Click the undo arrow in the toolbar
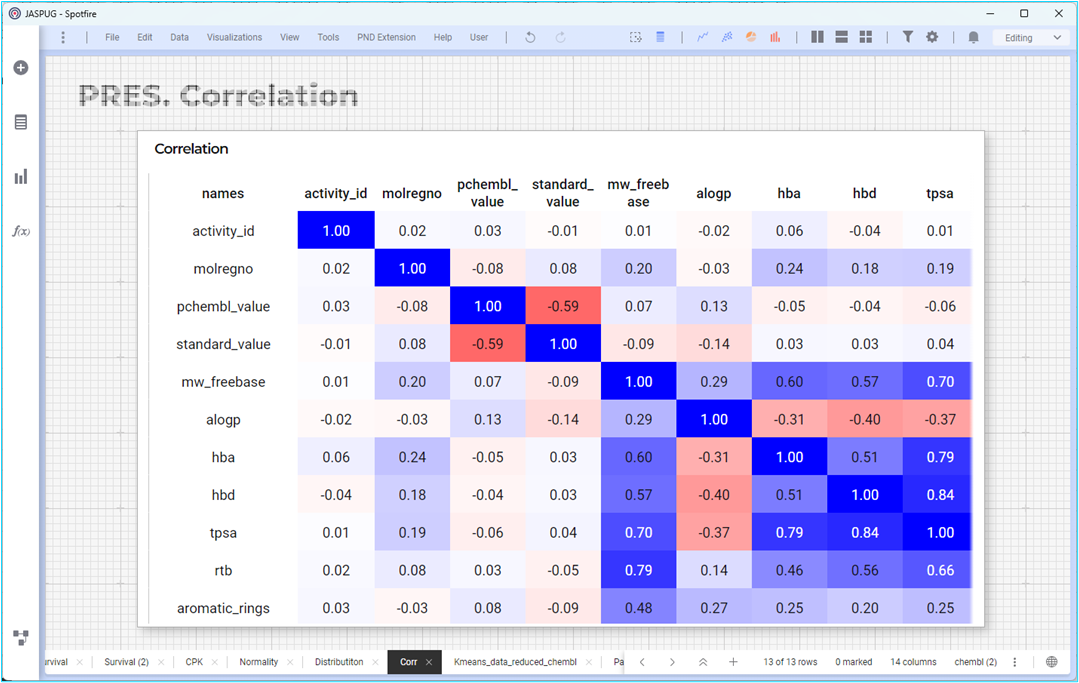Image resolution: width=1079 pixels, height=683 pixels. tap(530, 37)
